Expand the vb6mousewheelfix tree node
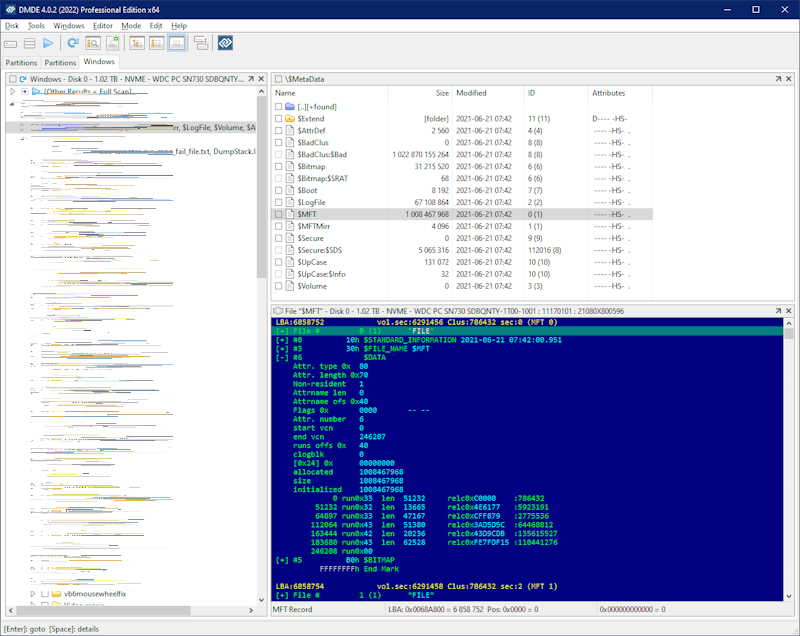 pyautogui.click(x=32, y=594)
